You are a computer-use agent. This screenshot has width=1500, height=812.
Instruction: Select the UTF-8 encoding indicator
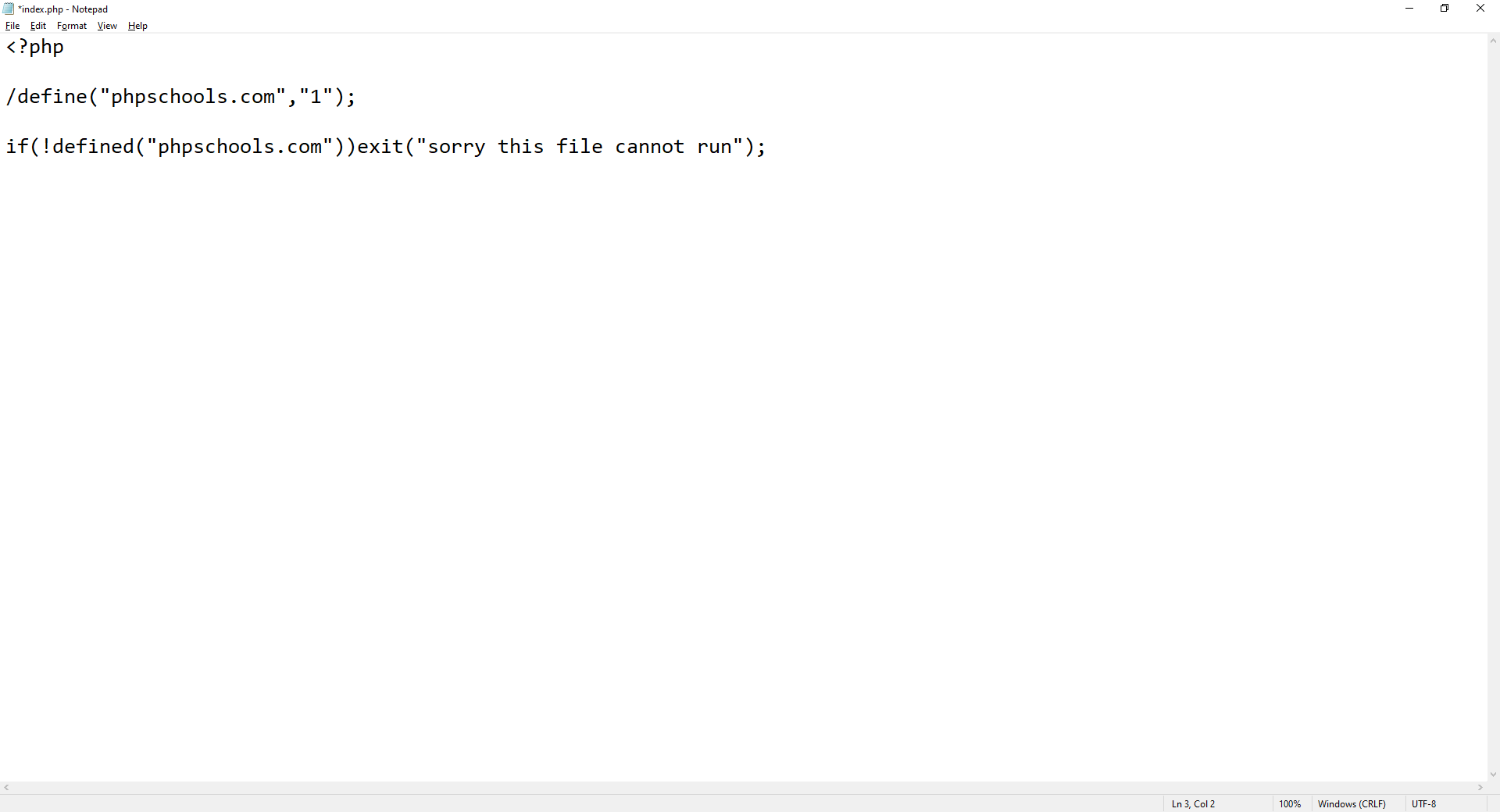tap(1423, 803)
